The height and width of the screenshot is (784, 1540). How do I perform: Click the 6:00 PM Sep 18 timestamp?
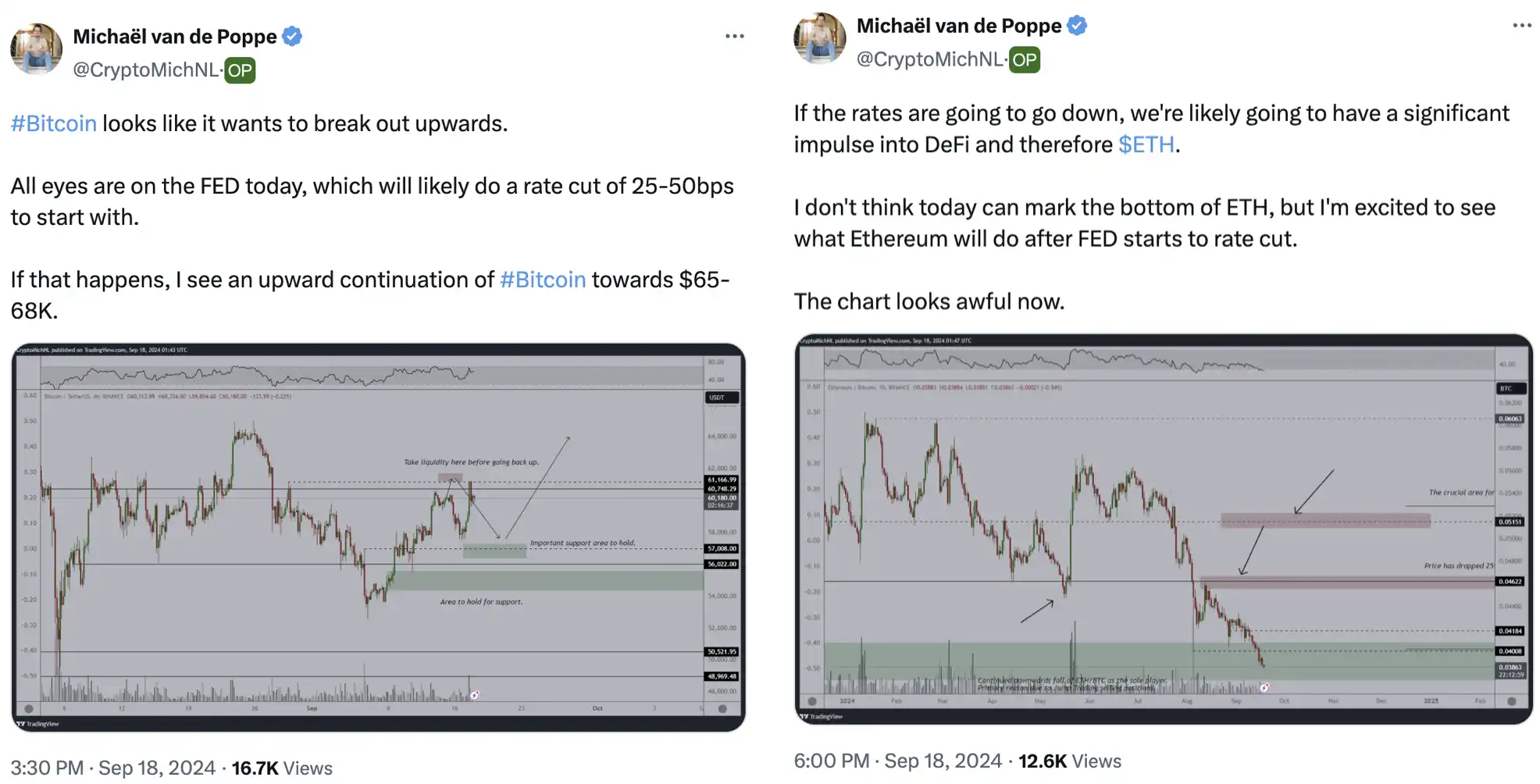[x=897, y=761]
